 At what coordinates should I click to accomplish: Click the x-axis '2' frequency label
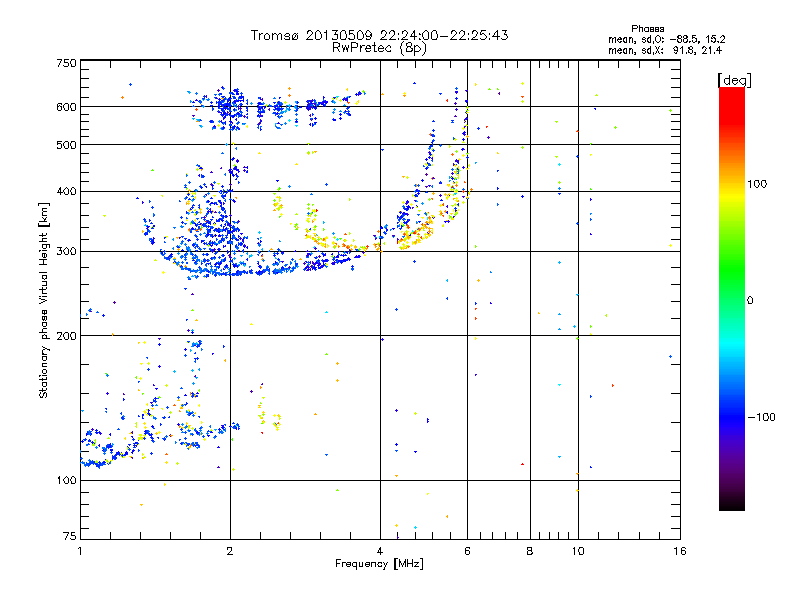tap(230, 551)
